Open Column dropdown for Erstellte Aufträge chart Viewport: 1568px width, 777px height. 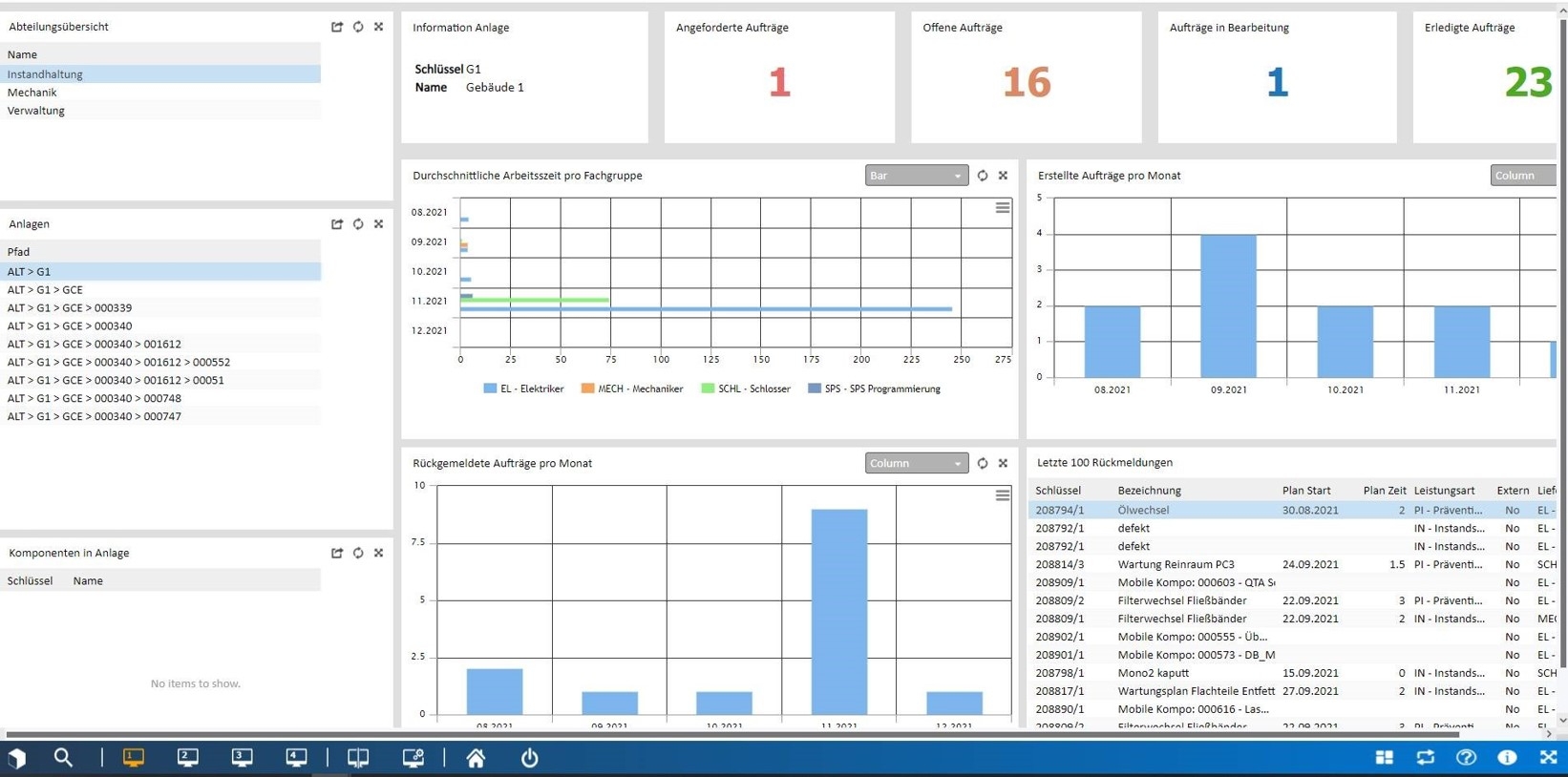tap(1523, 176)
